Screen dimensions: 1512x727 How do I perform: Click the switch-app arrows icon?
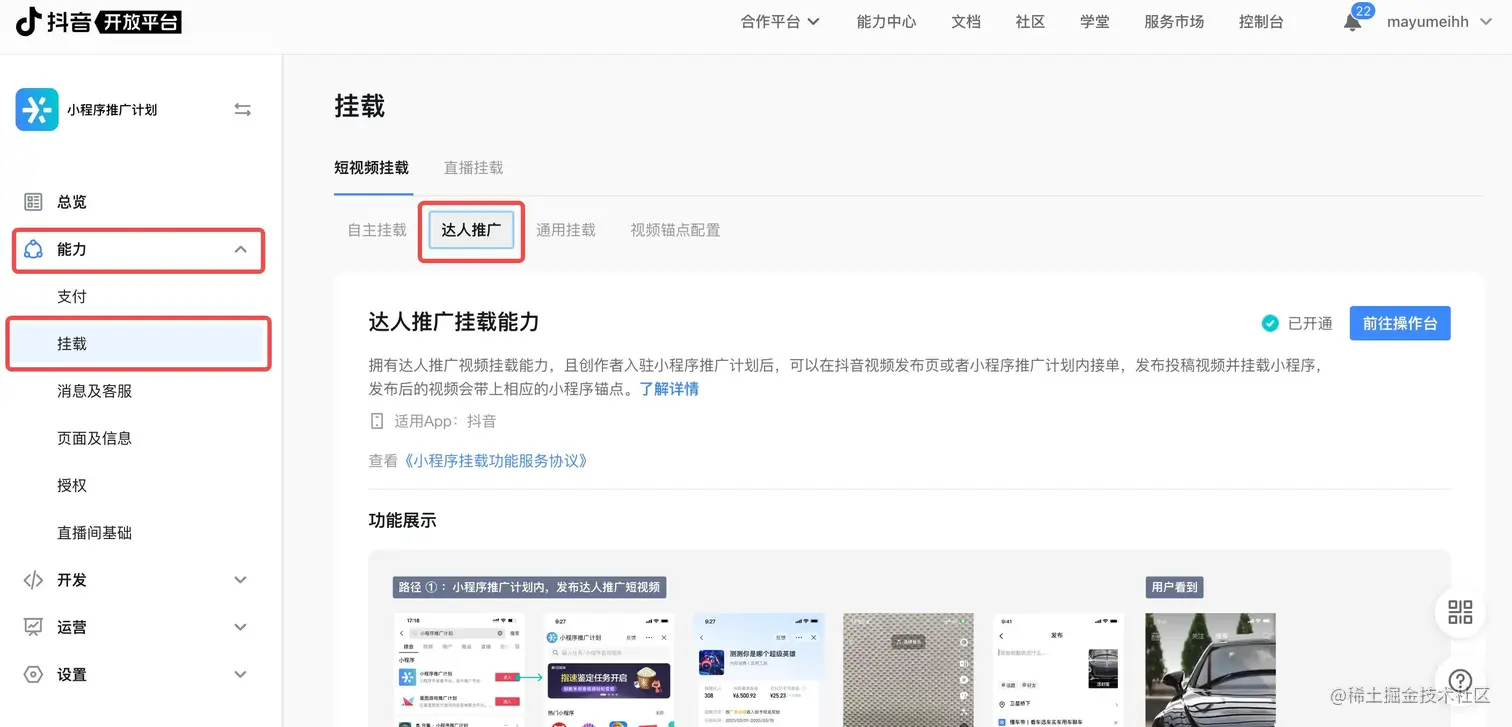point(242,109)
